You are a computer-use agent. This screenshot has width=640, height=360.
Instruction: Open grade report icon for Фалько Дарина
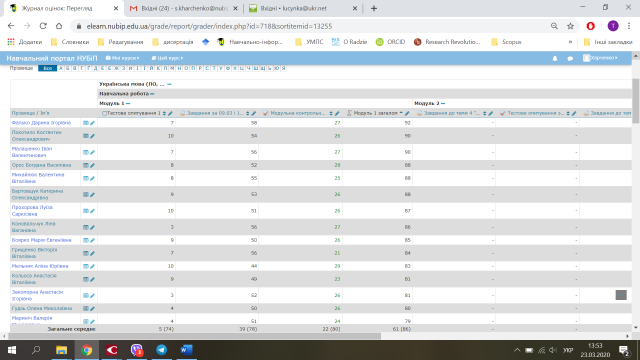click(86, 123)
